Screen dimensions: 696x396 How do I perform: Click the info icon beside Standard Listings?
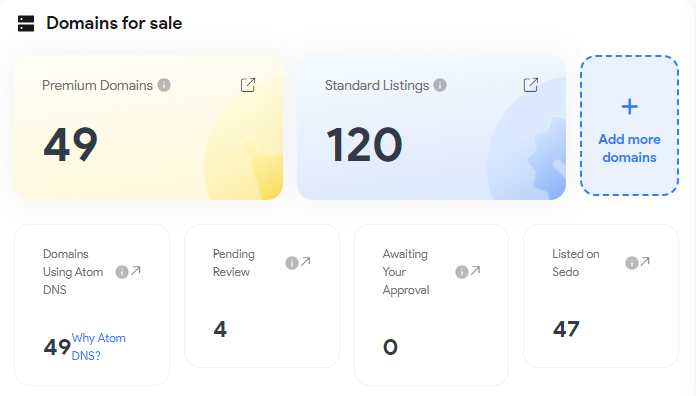(440, 85)
